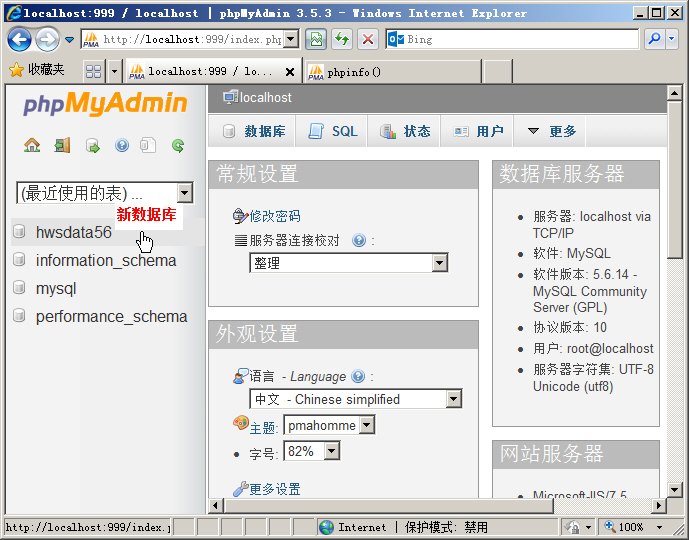Click the performance_schema database icon
Viewport: 689px width, 540px height.
pyautogui.click(x=19, y=315)
